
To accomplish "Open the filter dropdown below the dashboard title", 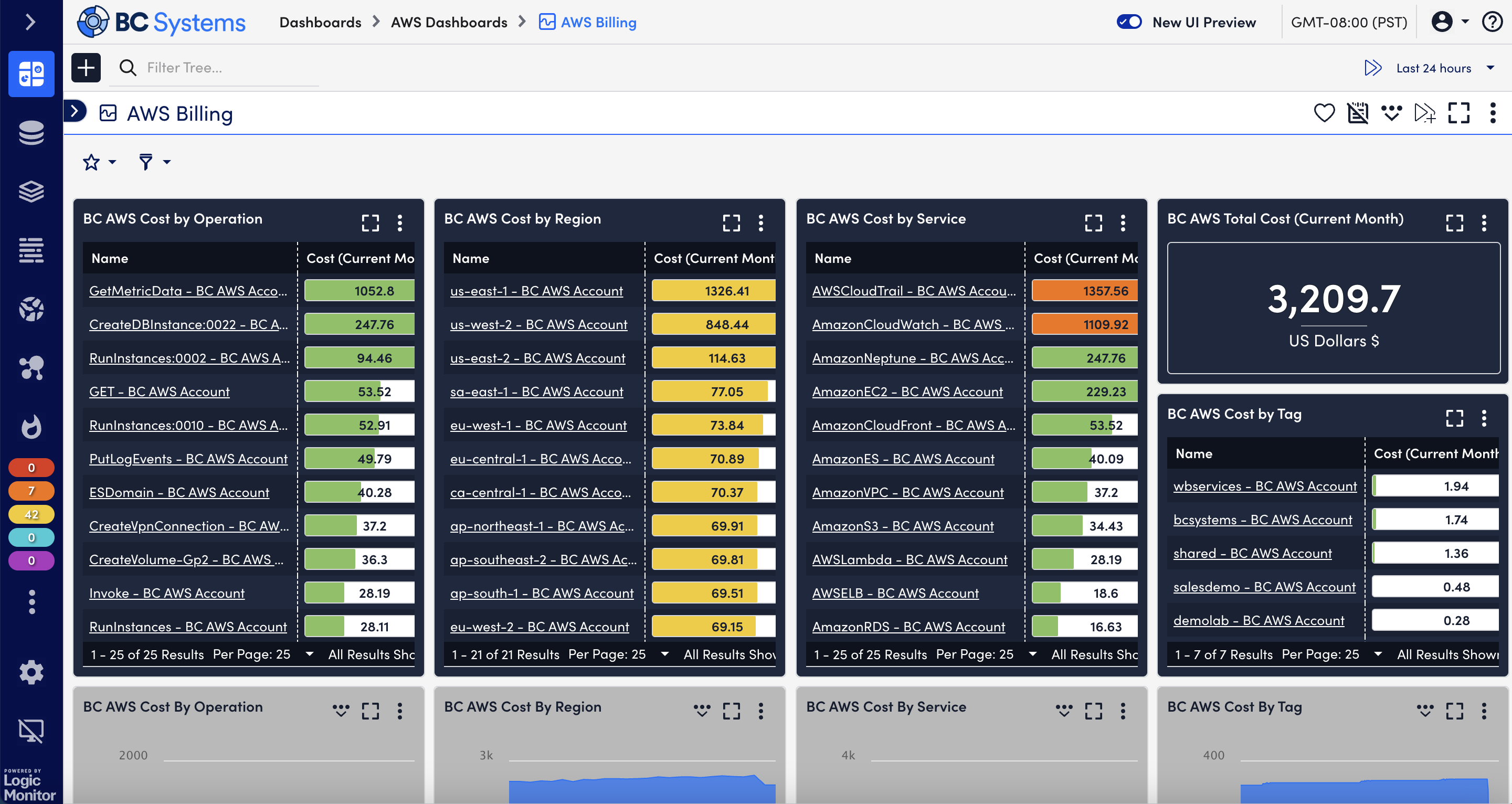I will point(153,162).
